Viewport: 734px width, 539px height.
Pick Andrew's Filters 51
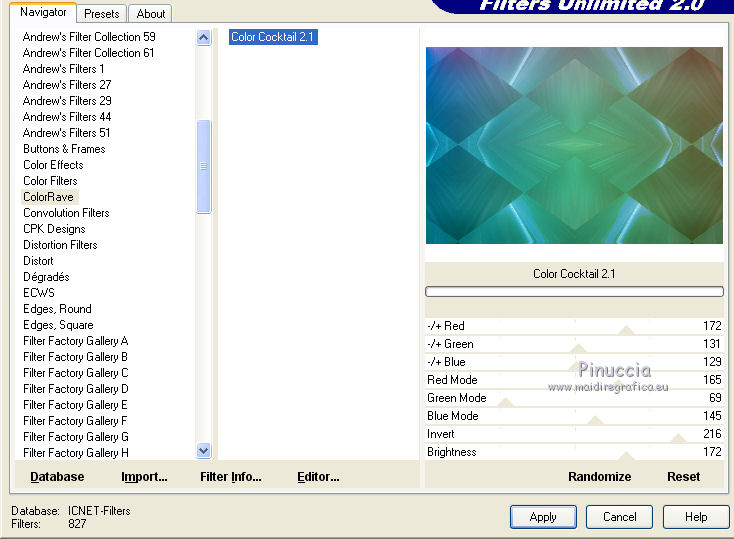(x=66, y=133)
